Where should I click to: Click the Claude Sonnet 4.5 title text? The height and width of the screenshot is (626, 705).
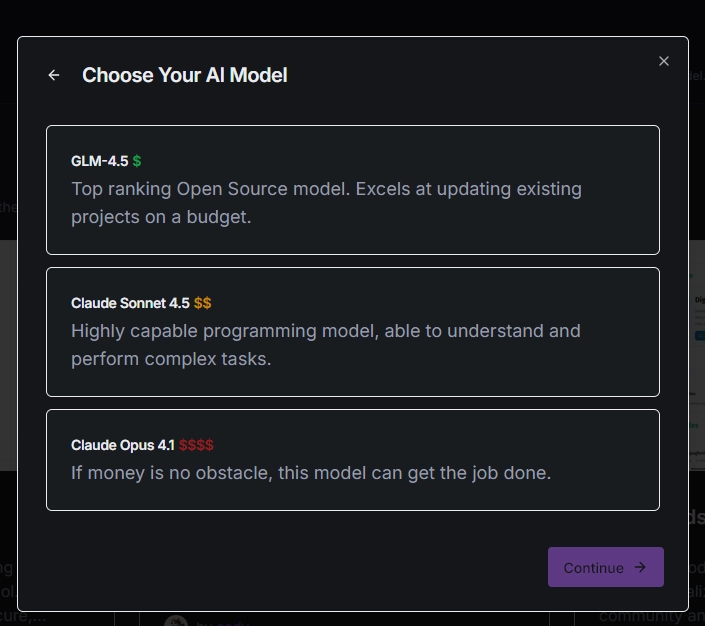click(x=131, y=303)
